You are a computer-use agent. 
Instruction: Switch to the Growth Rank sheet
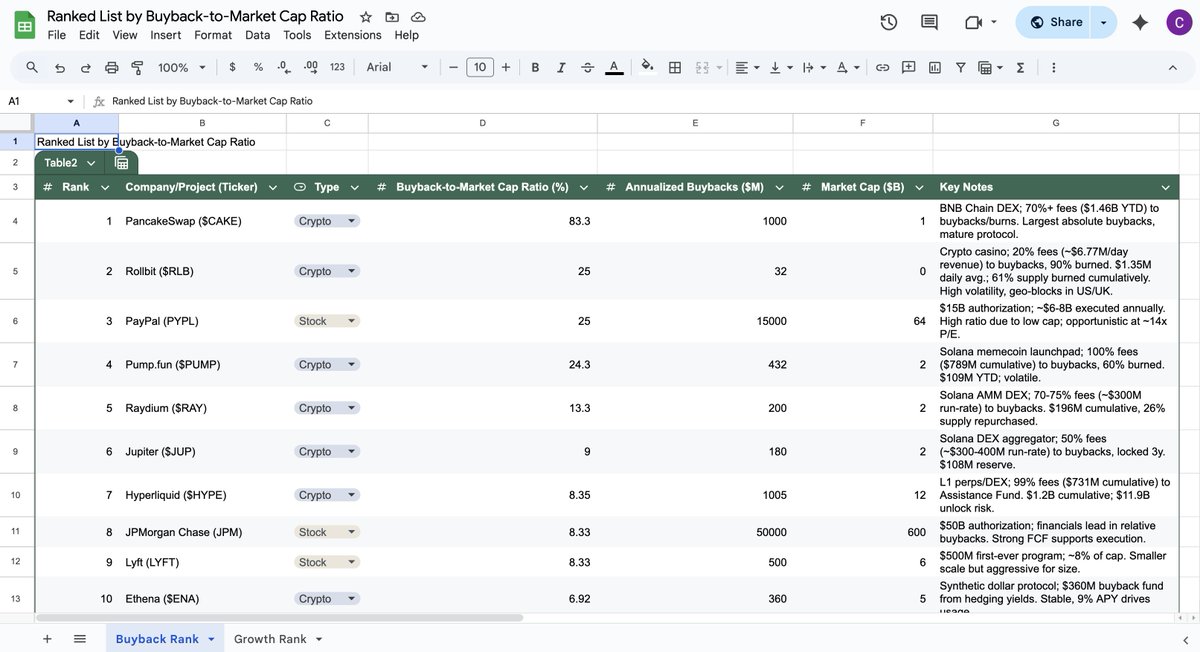pos(270,639)
